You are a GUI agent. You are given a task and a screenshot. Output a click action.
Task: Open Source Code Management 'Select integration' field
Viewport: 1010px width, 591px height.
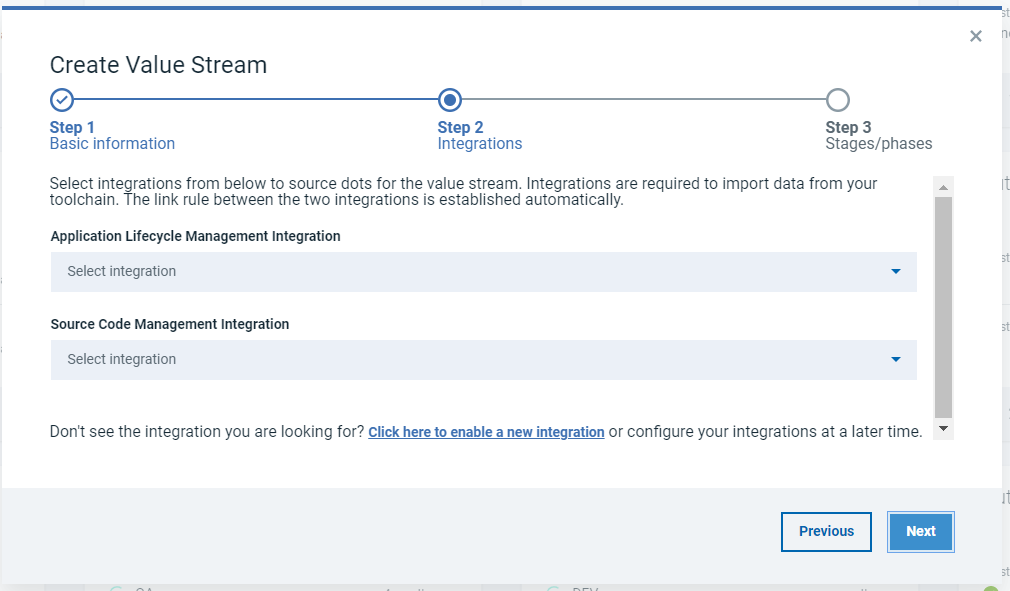[x=470, y=360]
